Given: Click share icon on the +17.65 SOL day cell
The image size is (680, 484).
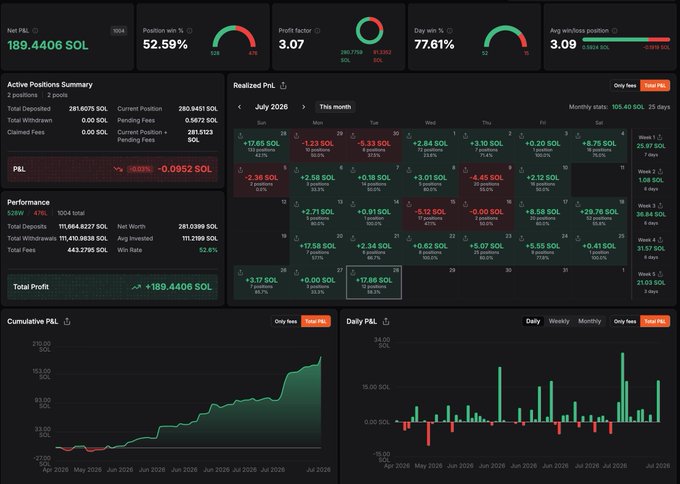Looking at the screenshot, I should (240, 136).
